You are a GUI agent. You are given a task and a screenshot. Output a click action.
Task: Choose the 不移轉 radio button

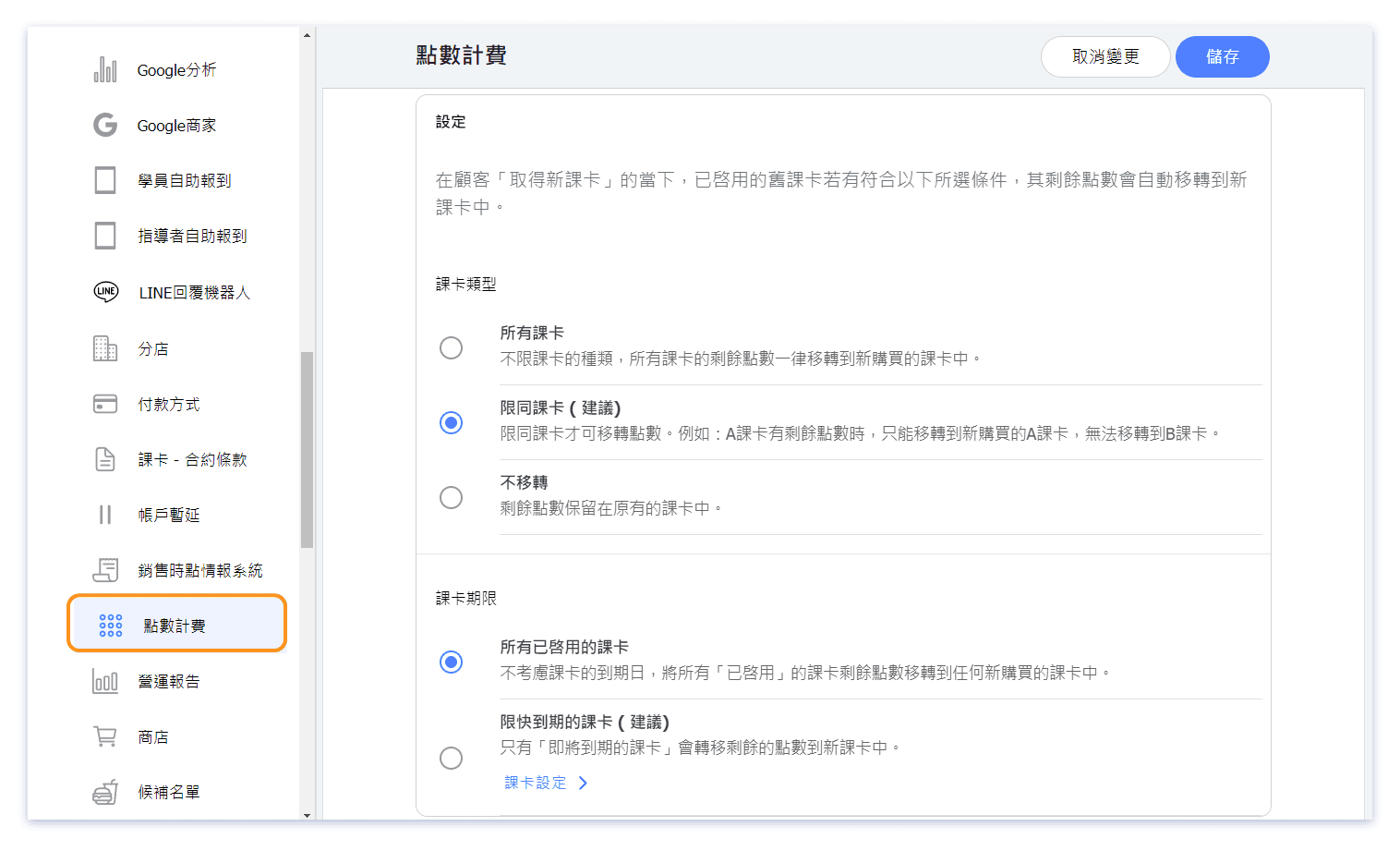pyautogui.click(x=451, y=497)
